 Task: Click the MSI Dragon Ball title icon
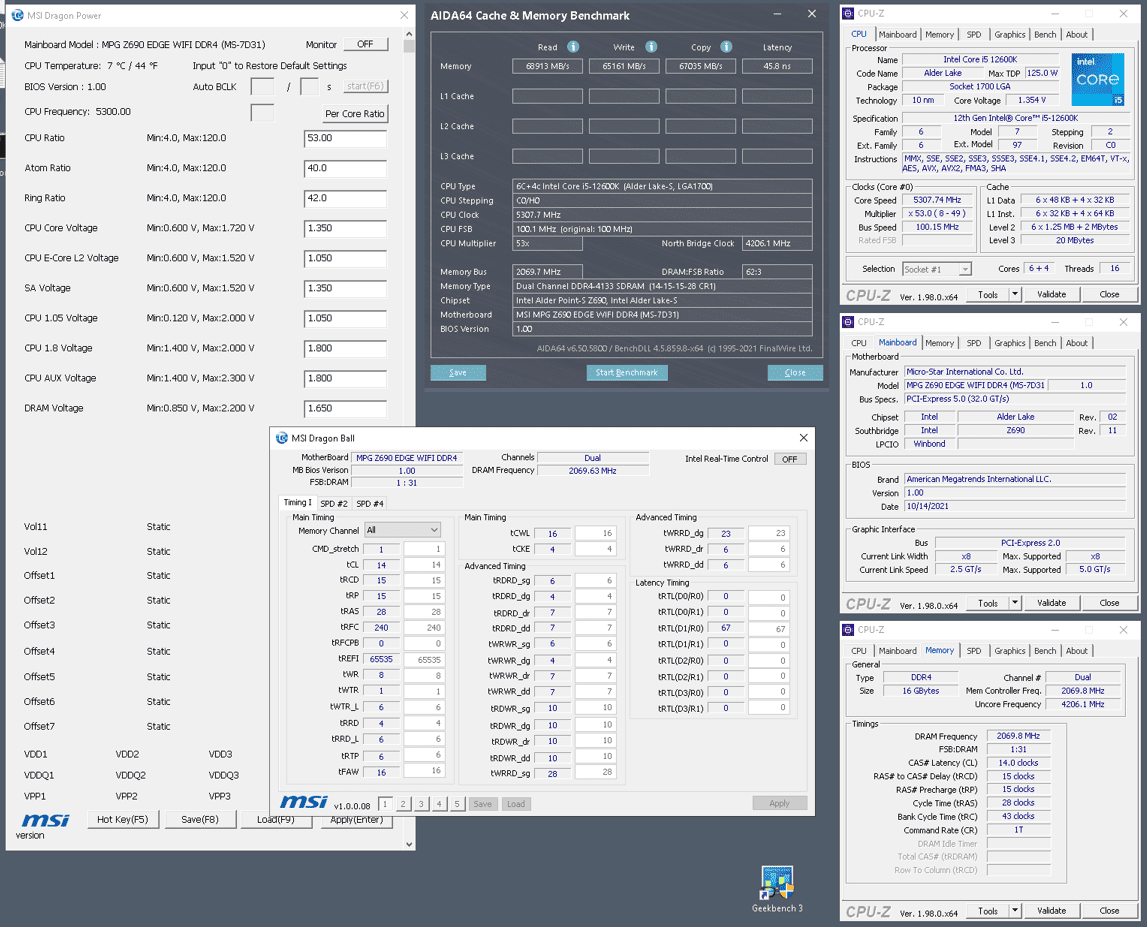[x=282, y=438]
